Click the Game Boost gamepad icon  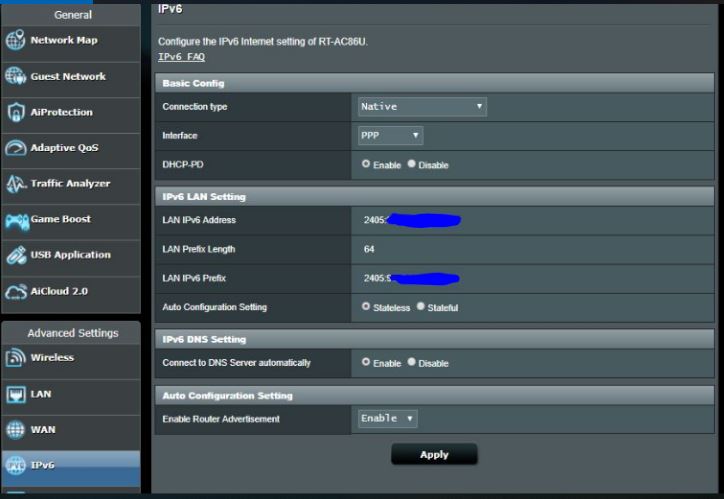tap(16, 220)
